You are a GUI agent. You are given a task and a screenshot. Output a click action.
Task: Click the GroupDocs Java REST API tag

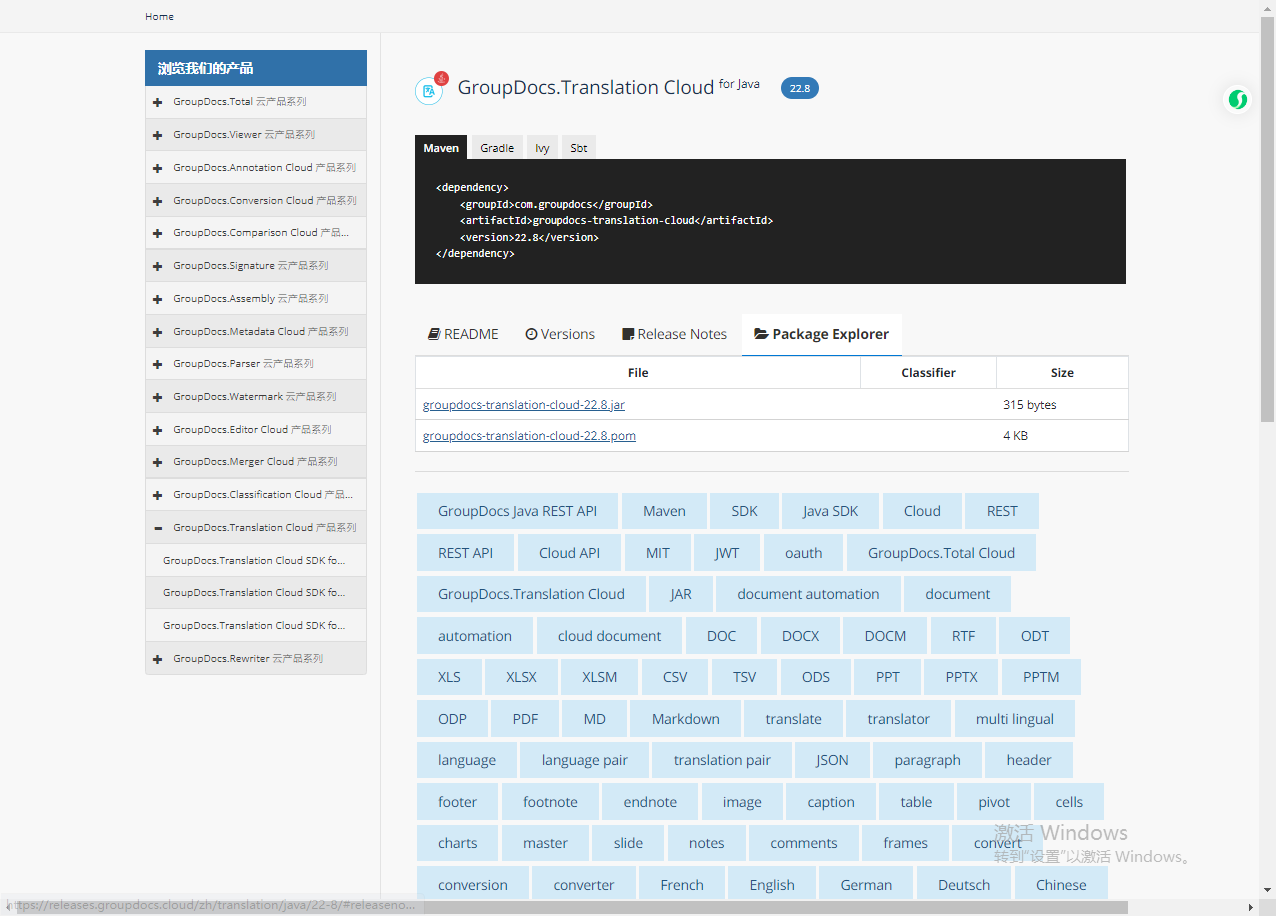(x=517, y=511)
